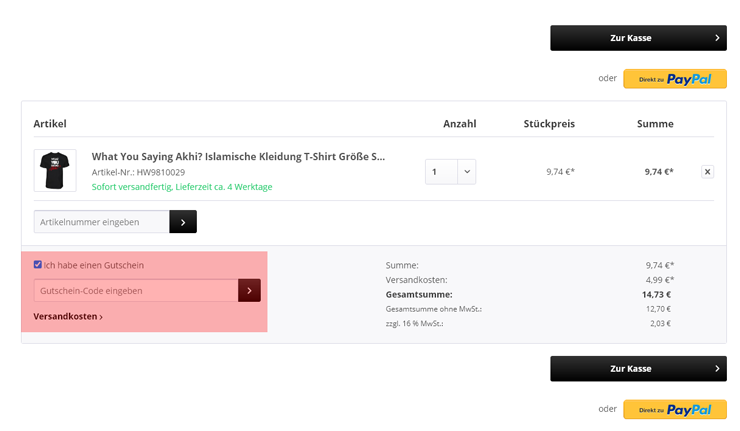Click the quantity value 1 box

tap(441, 172)
